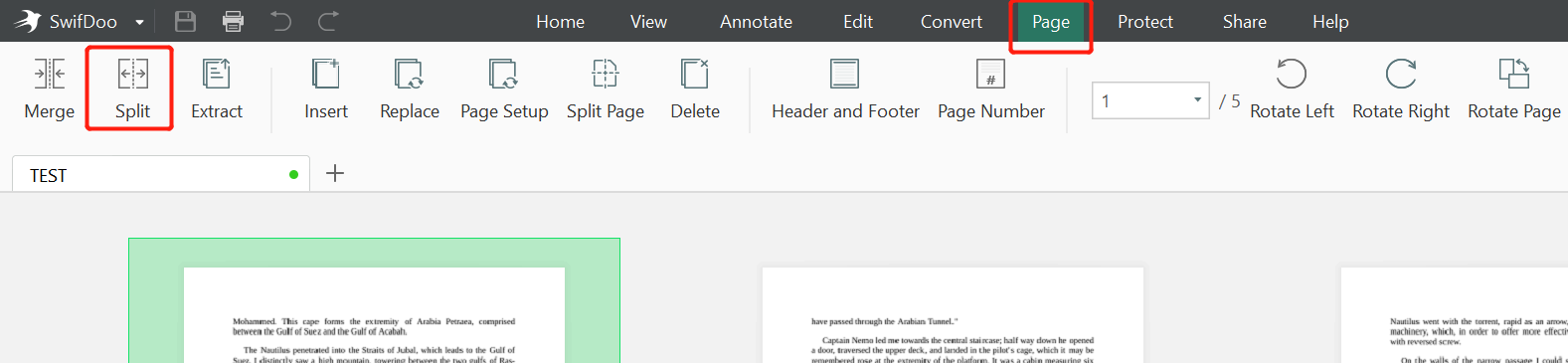Print using the printer icon

[234, 21]
